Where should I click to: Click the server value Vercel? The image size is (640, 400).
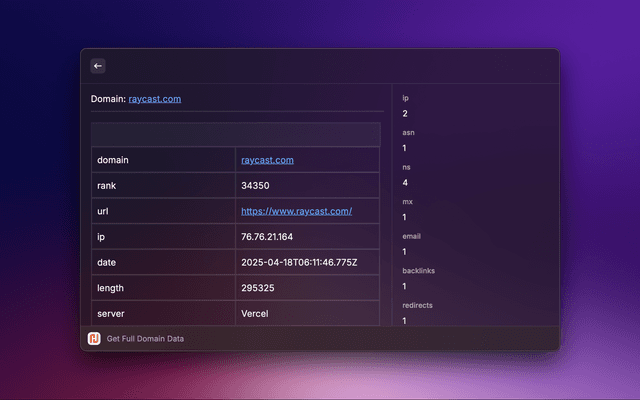[x=255, y=313]
